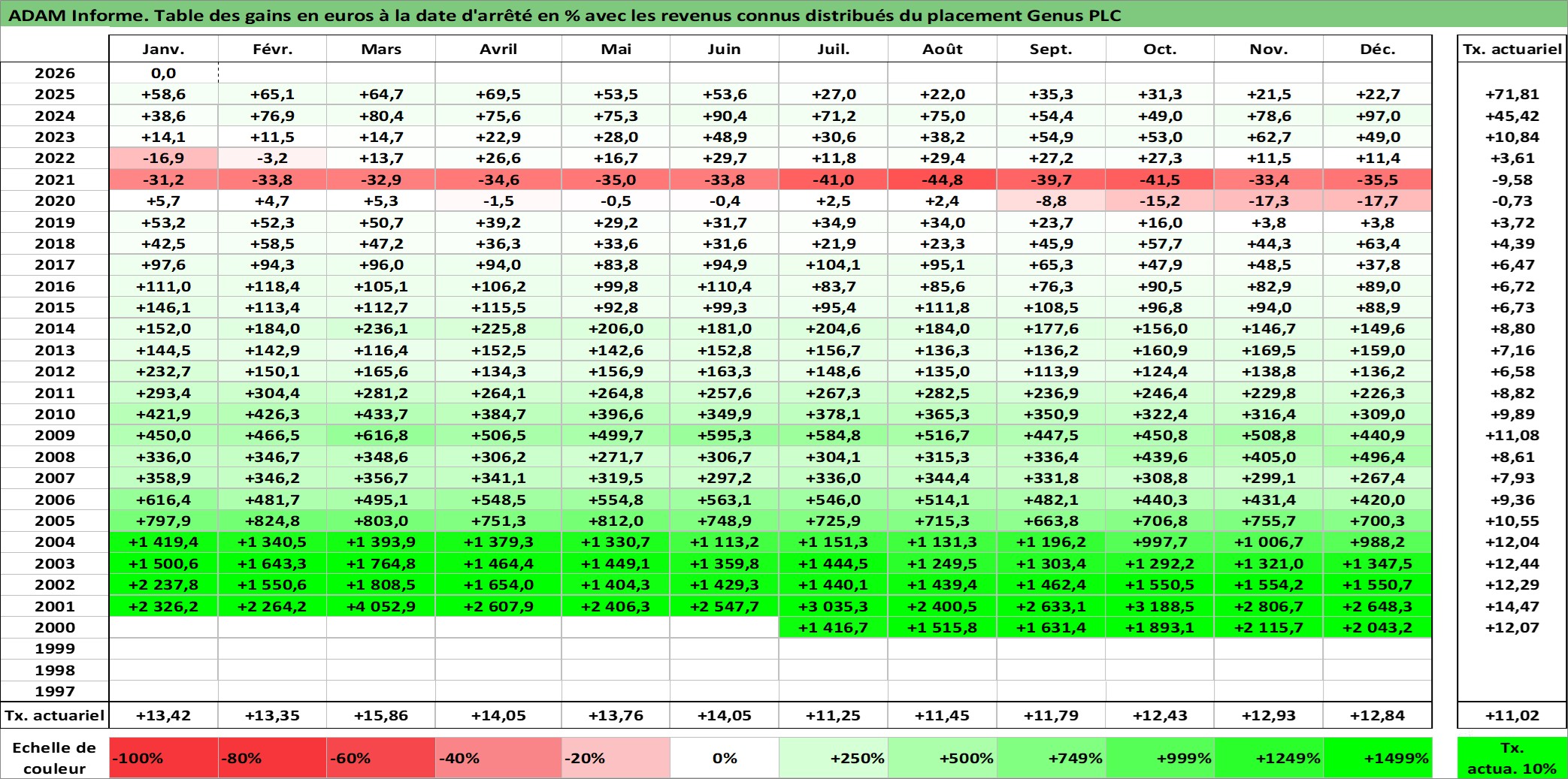Click the 'Tx. actua. 10%' green legend cell
This screenshot has width=1568, height=779.
[x=1512, y=758]
